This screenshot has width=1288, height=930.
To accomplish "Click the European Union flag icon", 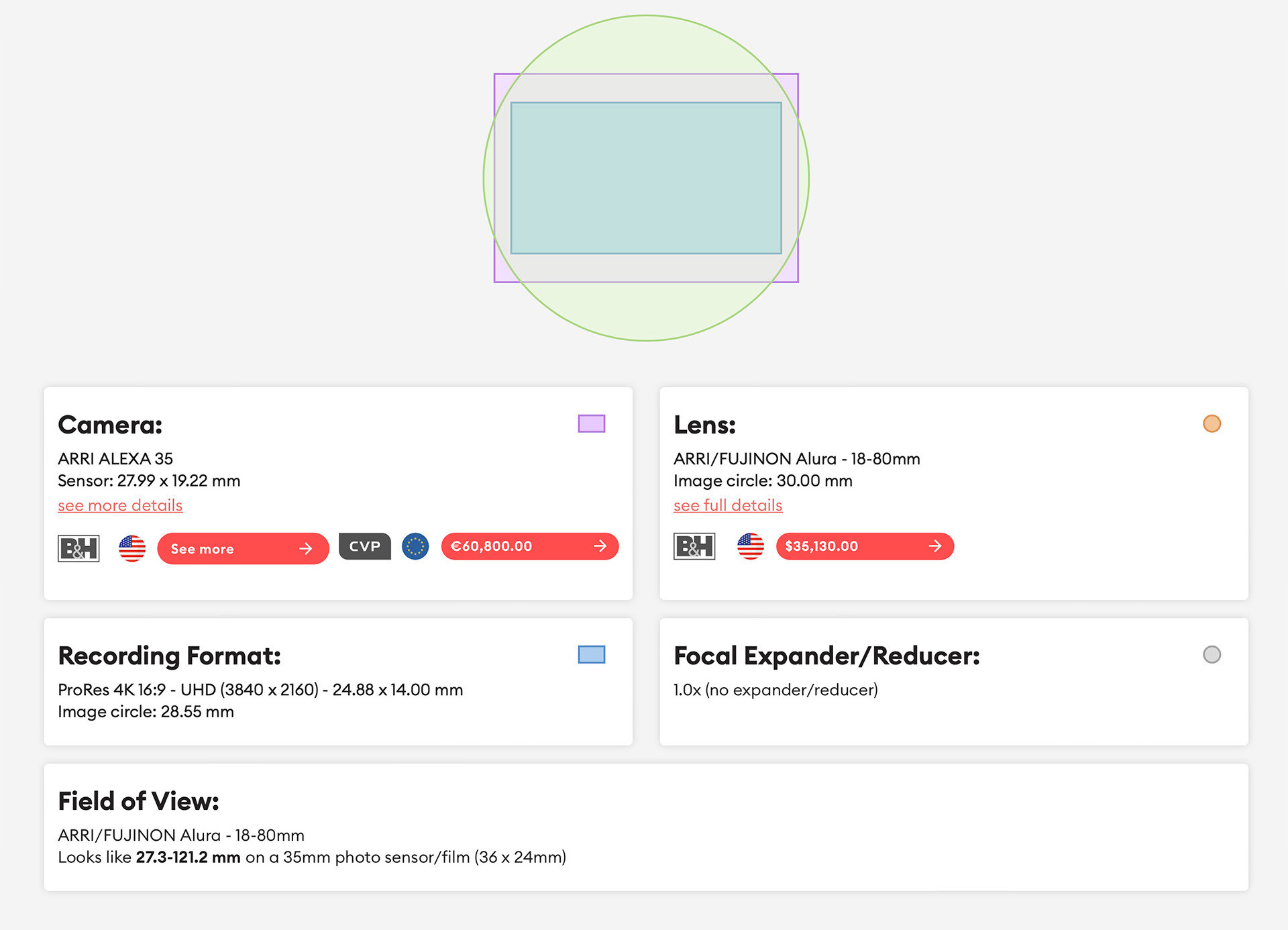I will pyautogui.click(x=415, y=546).
